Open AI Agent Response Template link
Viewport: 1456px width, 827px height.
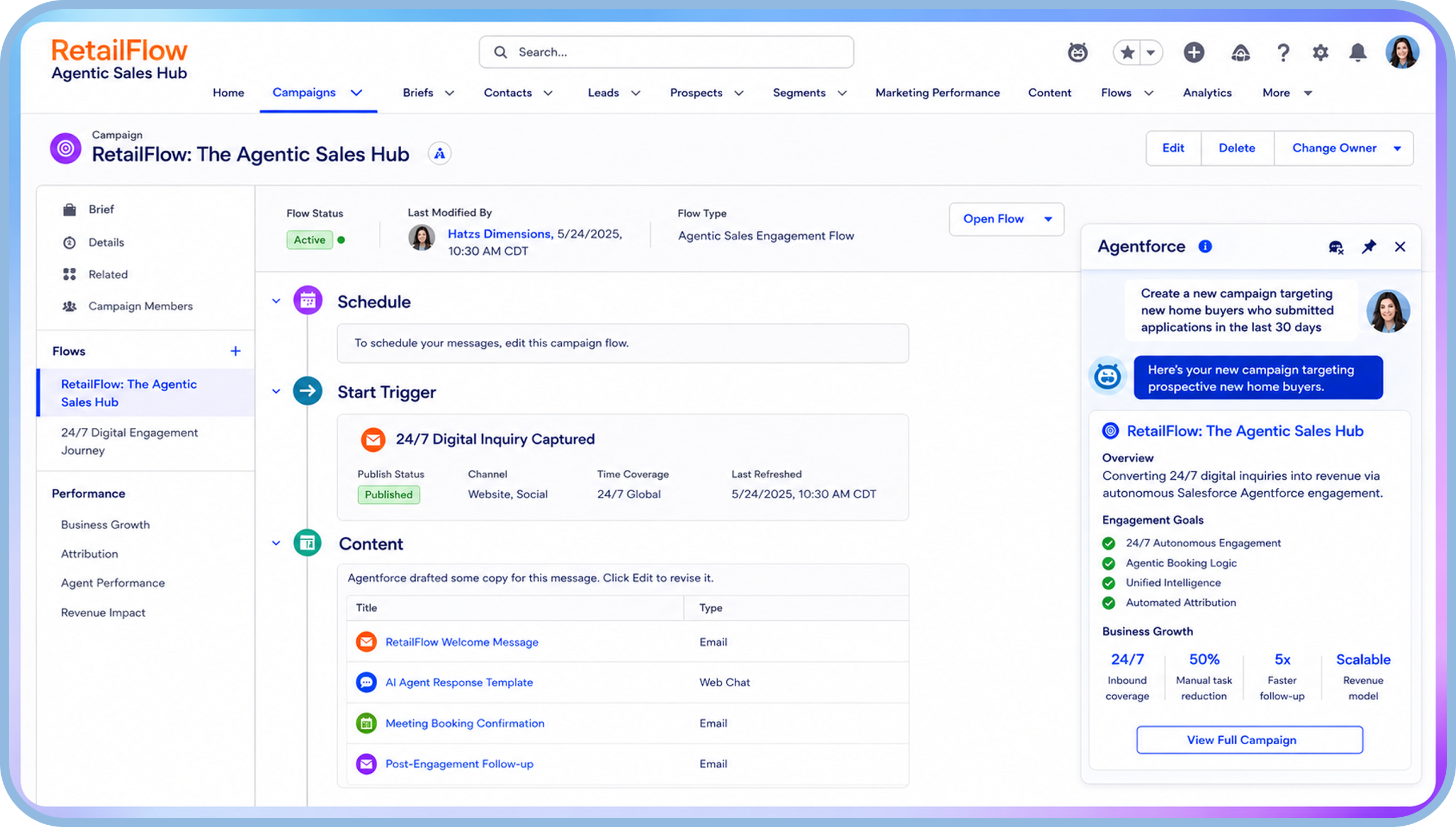[459, 682]
